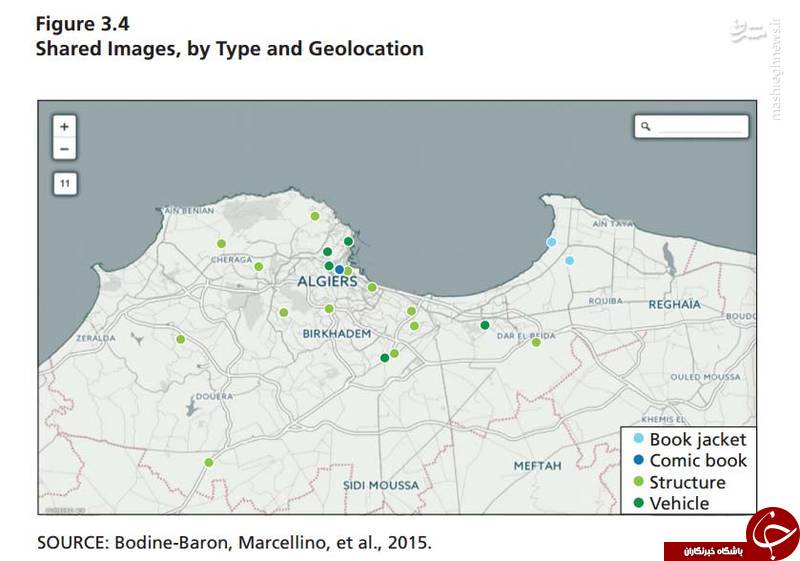Click the REGHAÏA map label
This screenshot has height=561, width=800.
pos(674,305)
